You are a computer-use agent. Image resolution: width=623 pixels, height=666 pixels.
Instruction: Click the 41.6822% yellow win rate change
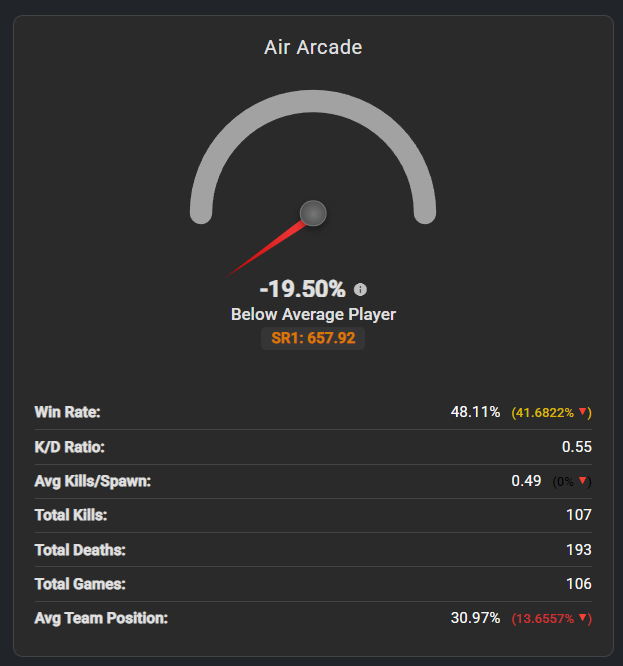pos(544,413)
